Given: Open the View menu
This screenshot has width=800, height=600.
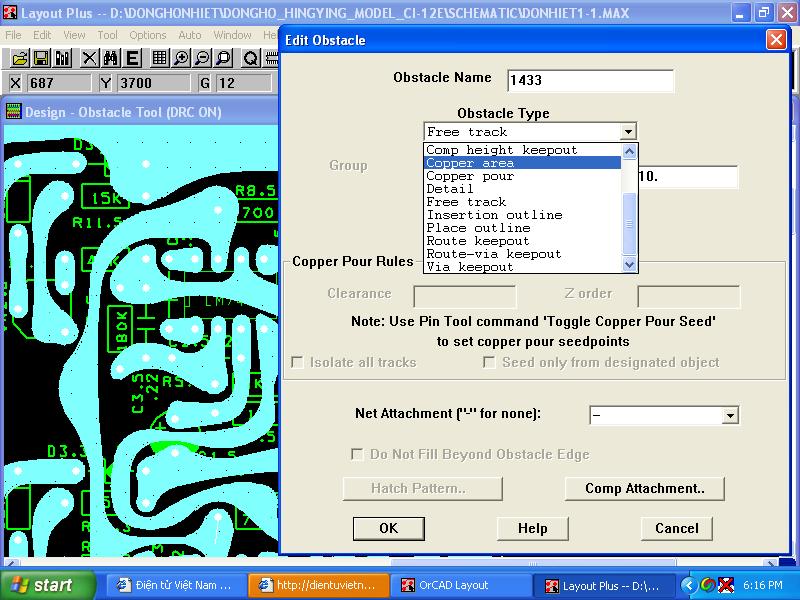Looking at the screenshot, I should pyautogui.click(x=74, y=35).
